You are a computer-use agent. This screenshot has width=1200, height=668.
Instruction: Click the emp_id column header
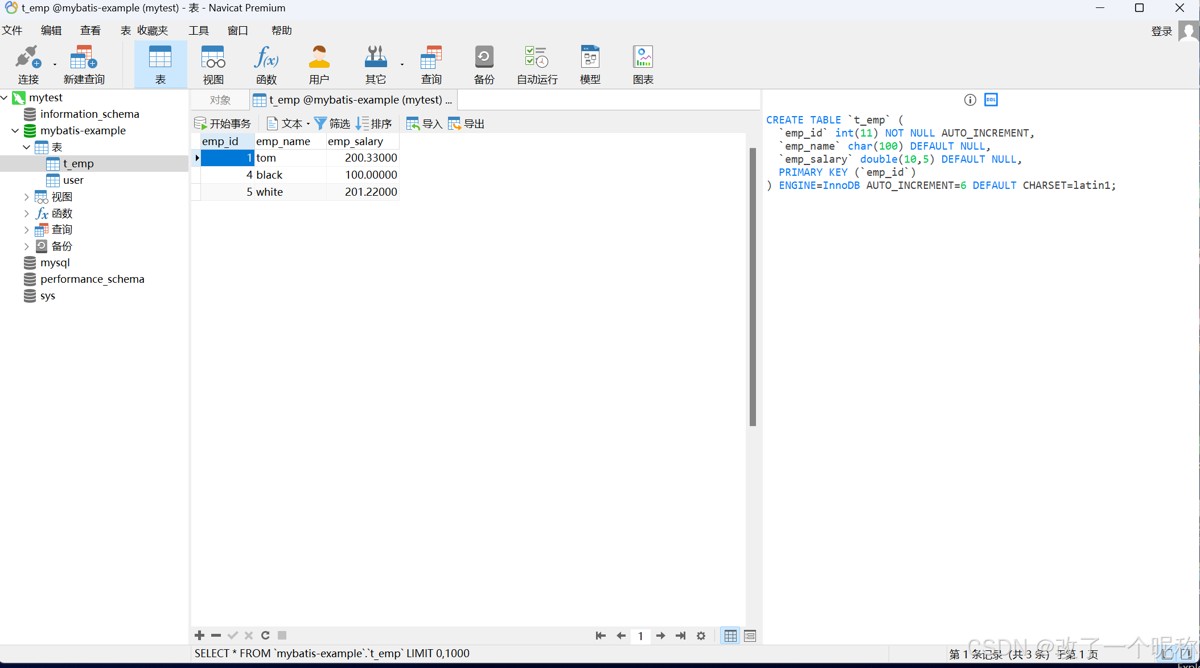(x=227, y=142)
